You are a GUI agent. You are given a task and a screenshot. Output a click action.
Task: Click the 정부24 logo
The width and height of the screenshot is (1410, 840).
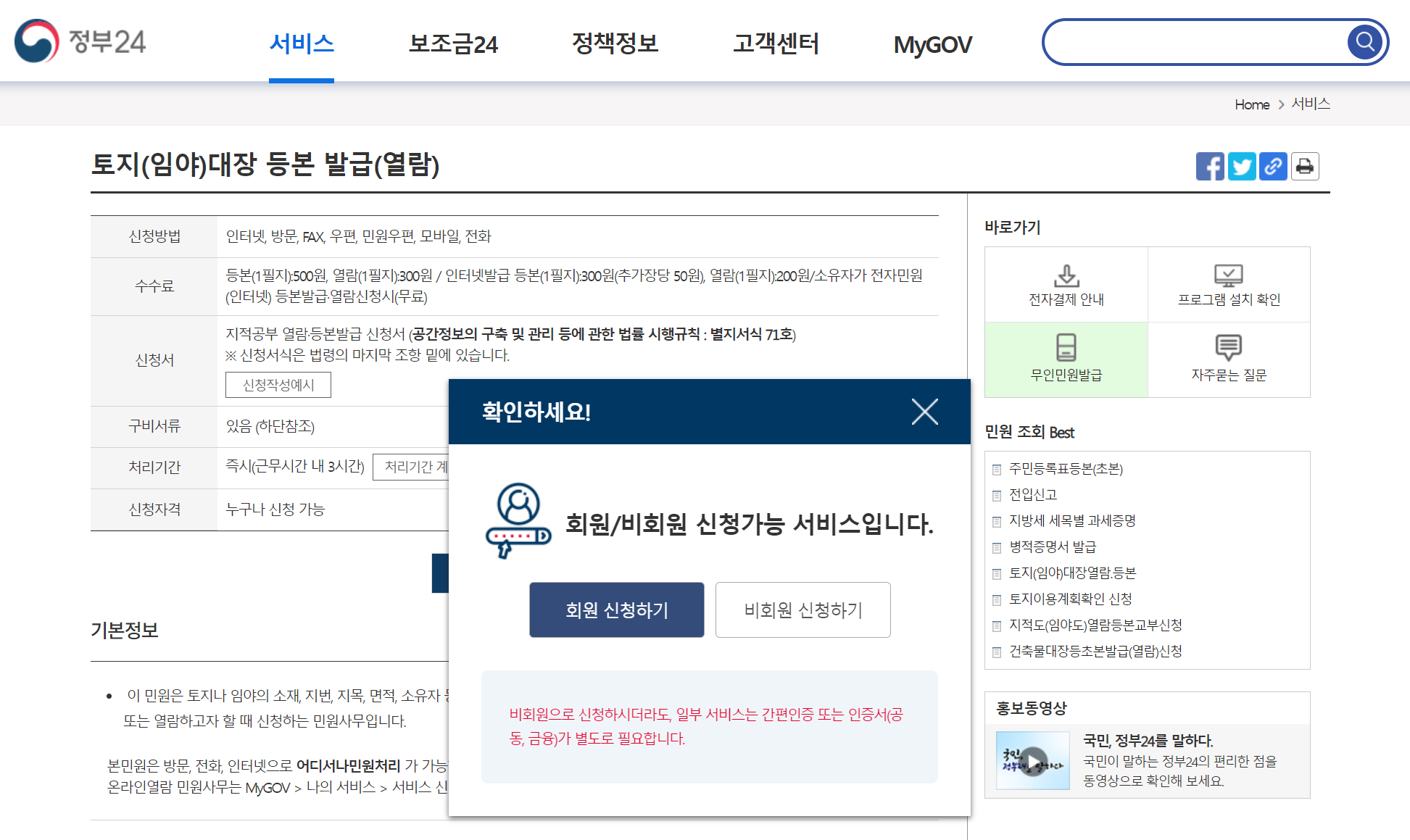pos(80,41)
